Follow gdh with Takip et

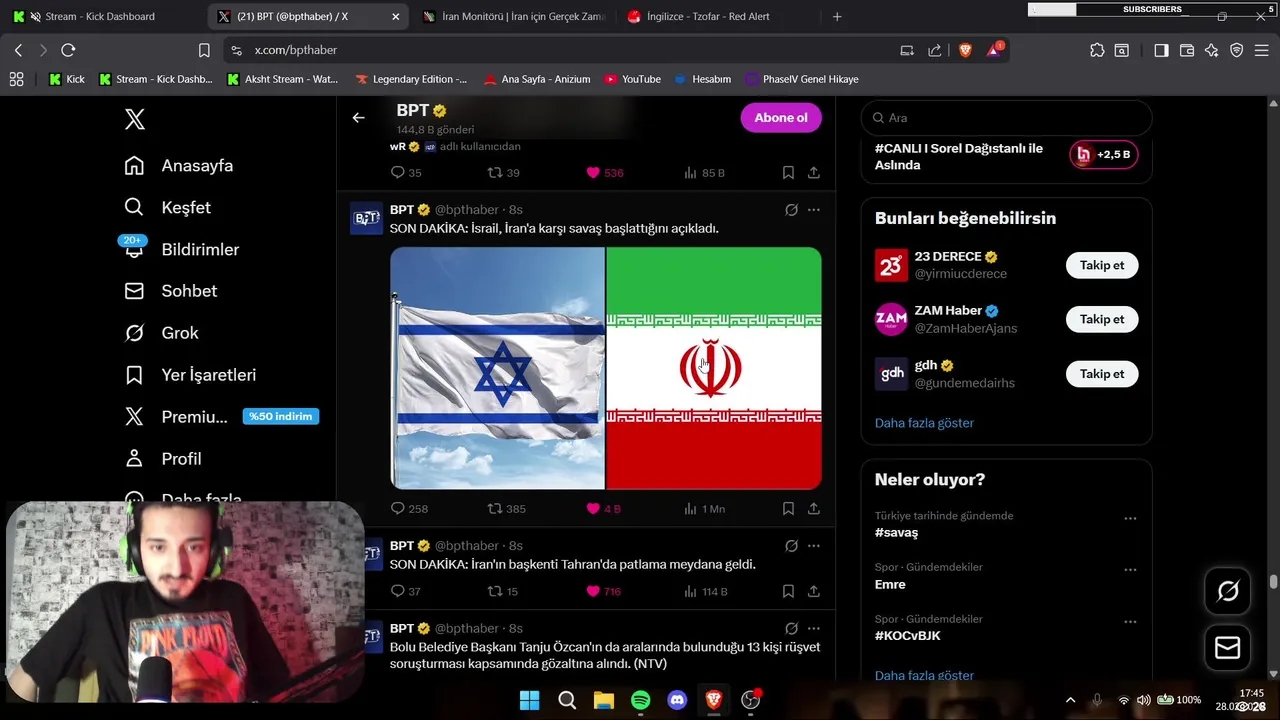(x=1102, y=374)
